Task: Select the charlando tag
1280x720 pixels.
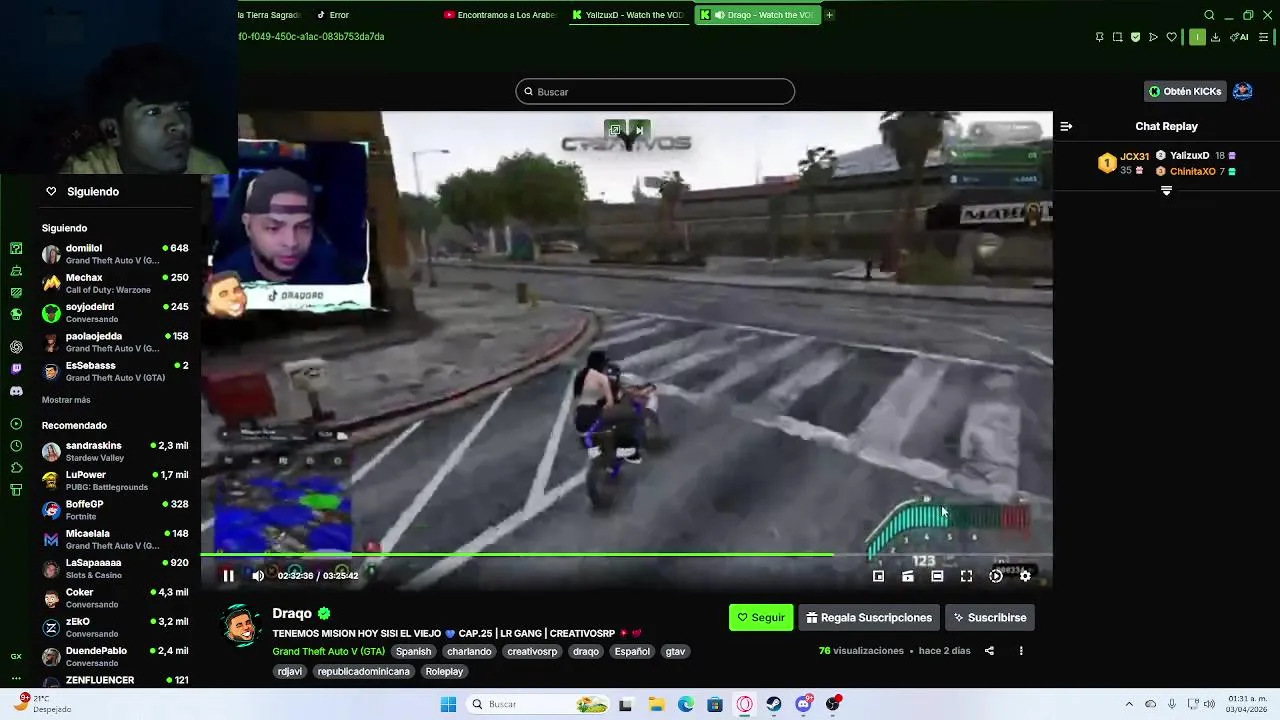Action: click(469, 651)
